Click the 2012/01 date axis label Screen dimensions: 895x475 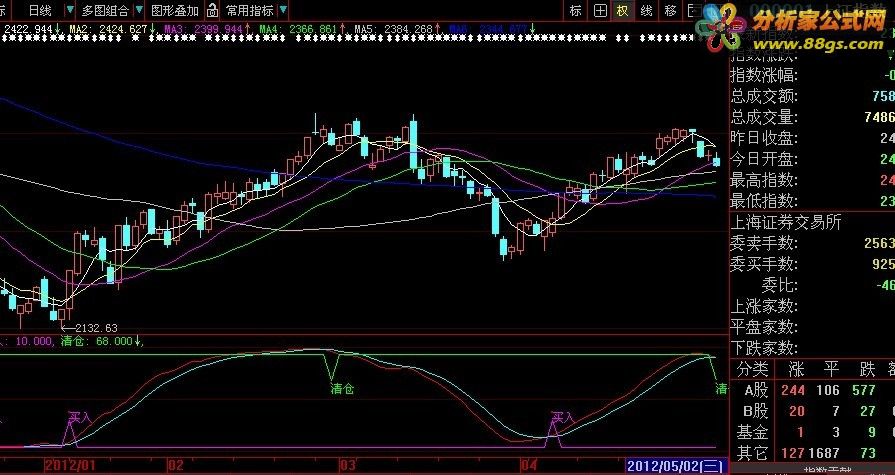68,465
